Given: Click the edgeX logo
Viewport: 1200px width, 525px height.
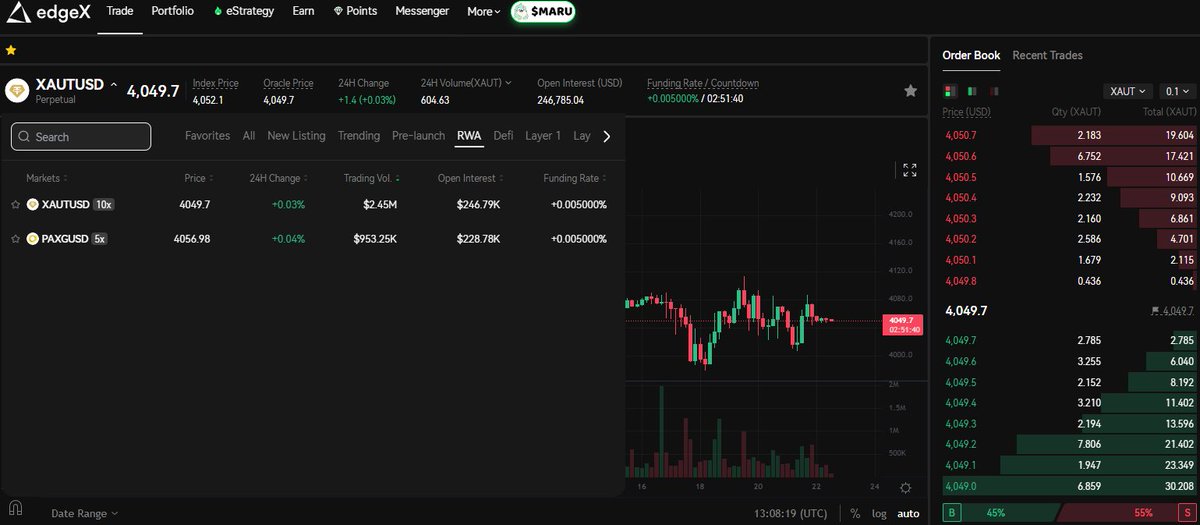Looking at the screenshot, I should pos(48,12).
